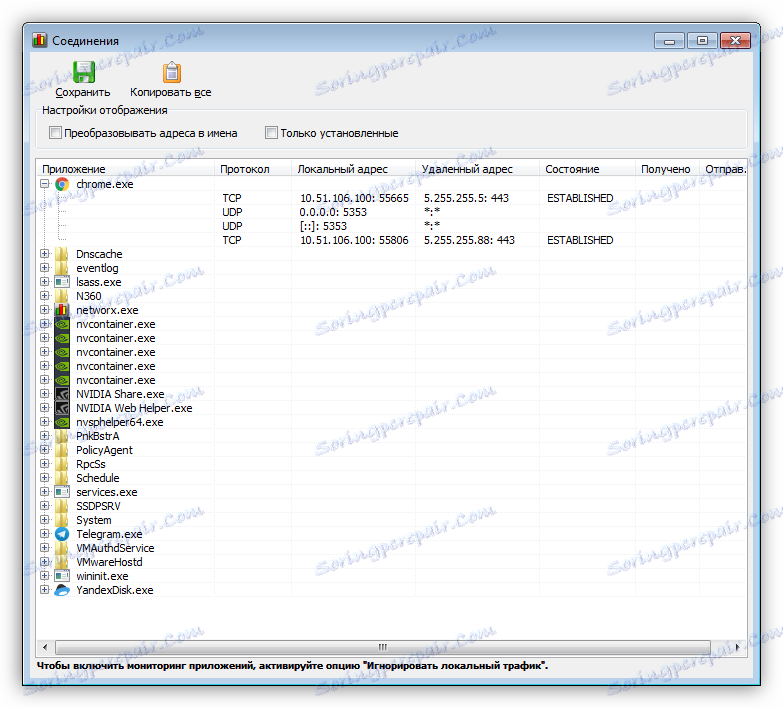Click the wininit.exe window icon
Image resolution: width=783 pixels, height=708 pixels.
(x=62, y=576)
